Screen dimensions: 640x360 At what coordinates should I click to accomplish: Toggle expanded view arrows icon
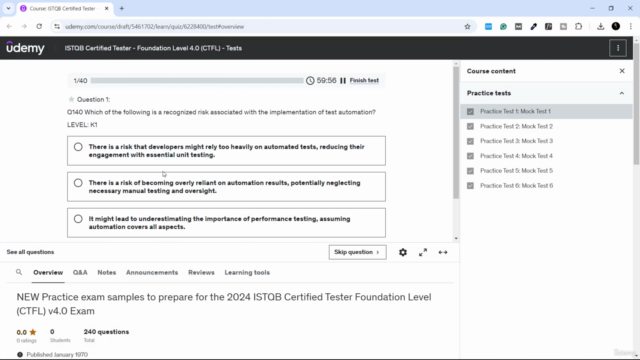[443, 252]
